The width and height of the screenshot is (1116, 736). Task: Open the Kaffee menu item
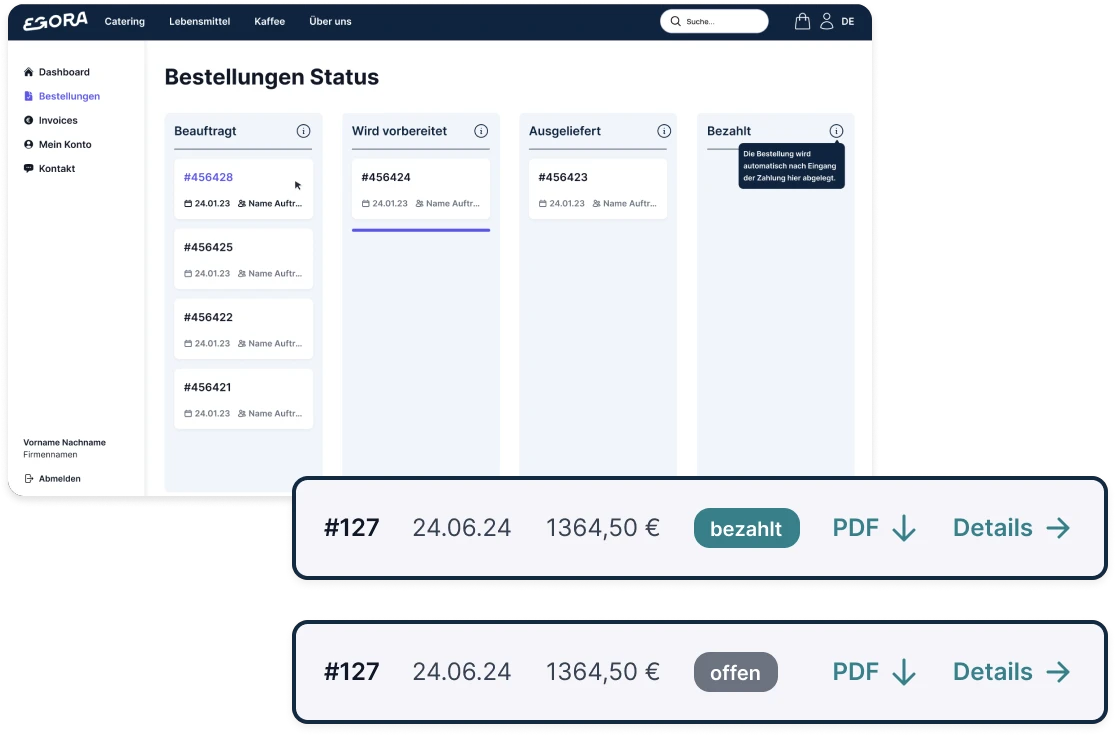tap(269, 21)
